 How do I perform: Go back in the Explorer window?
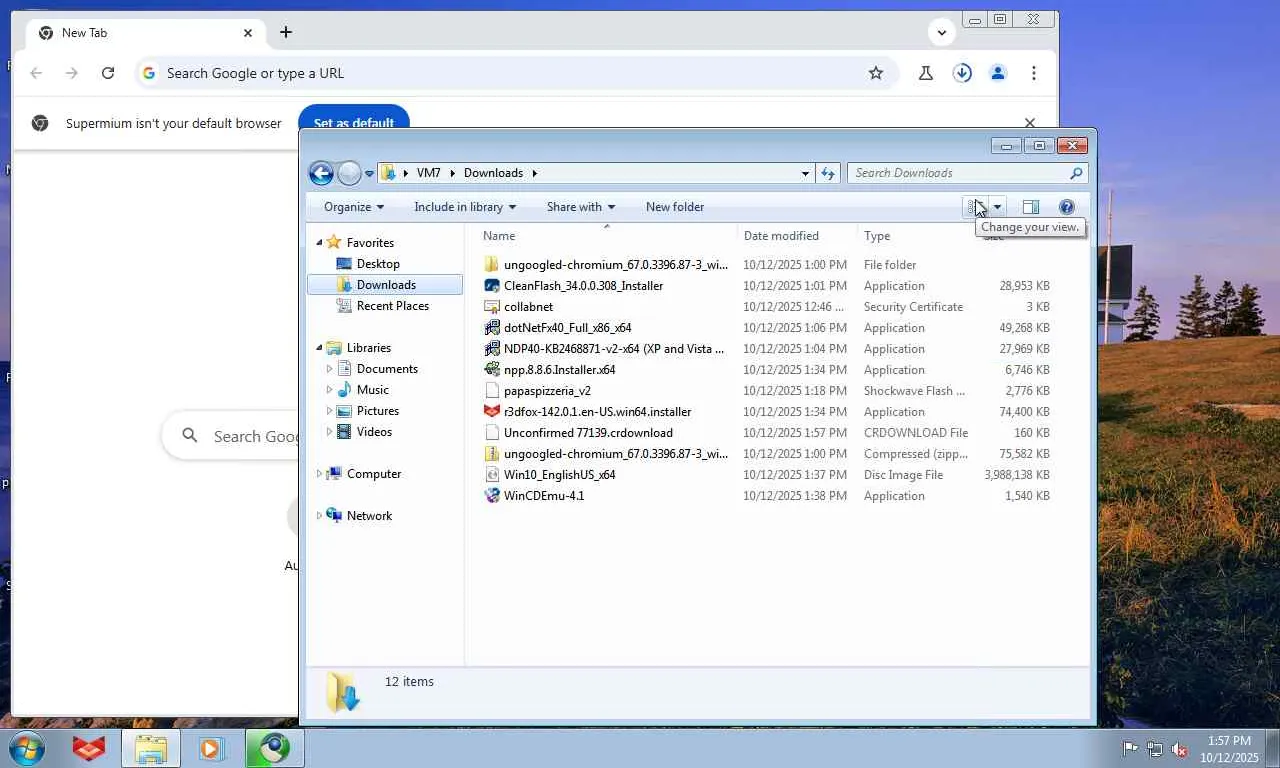tap(321, 173)
